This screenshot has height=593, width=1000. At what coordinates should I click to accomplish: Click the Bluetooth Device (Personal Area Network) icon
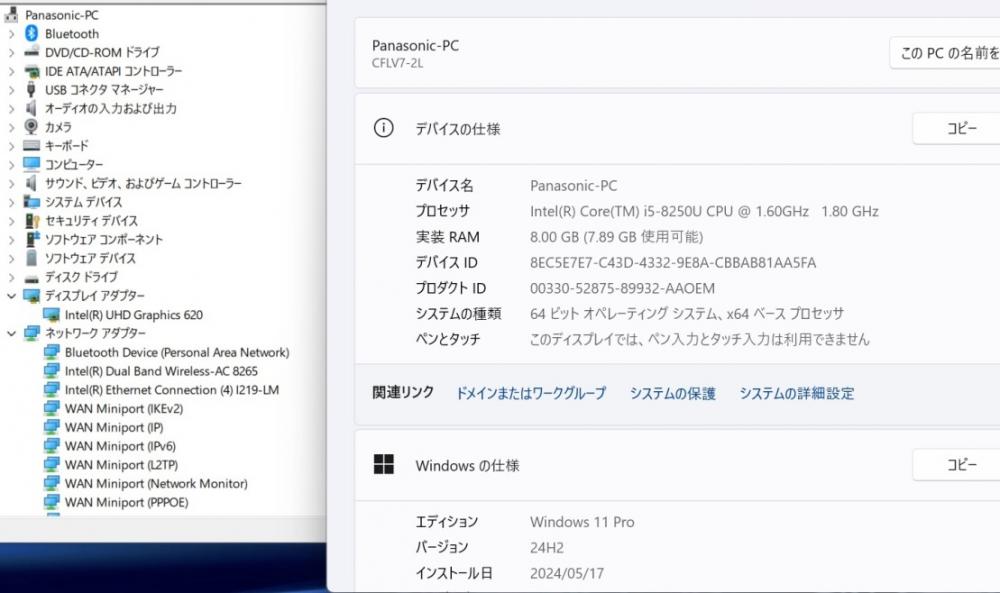click(x=52, y=352)
